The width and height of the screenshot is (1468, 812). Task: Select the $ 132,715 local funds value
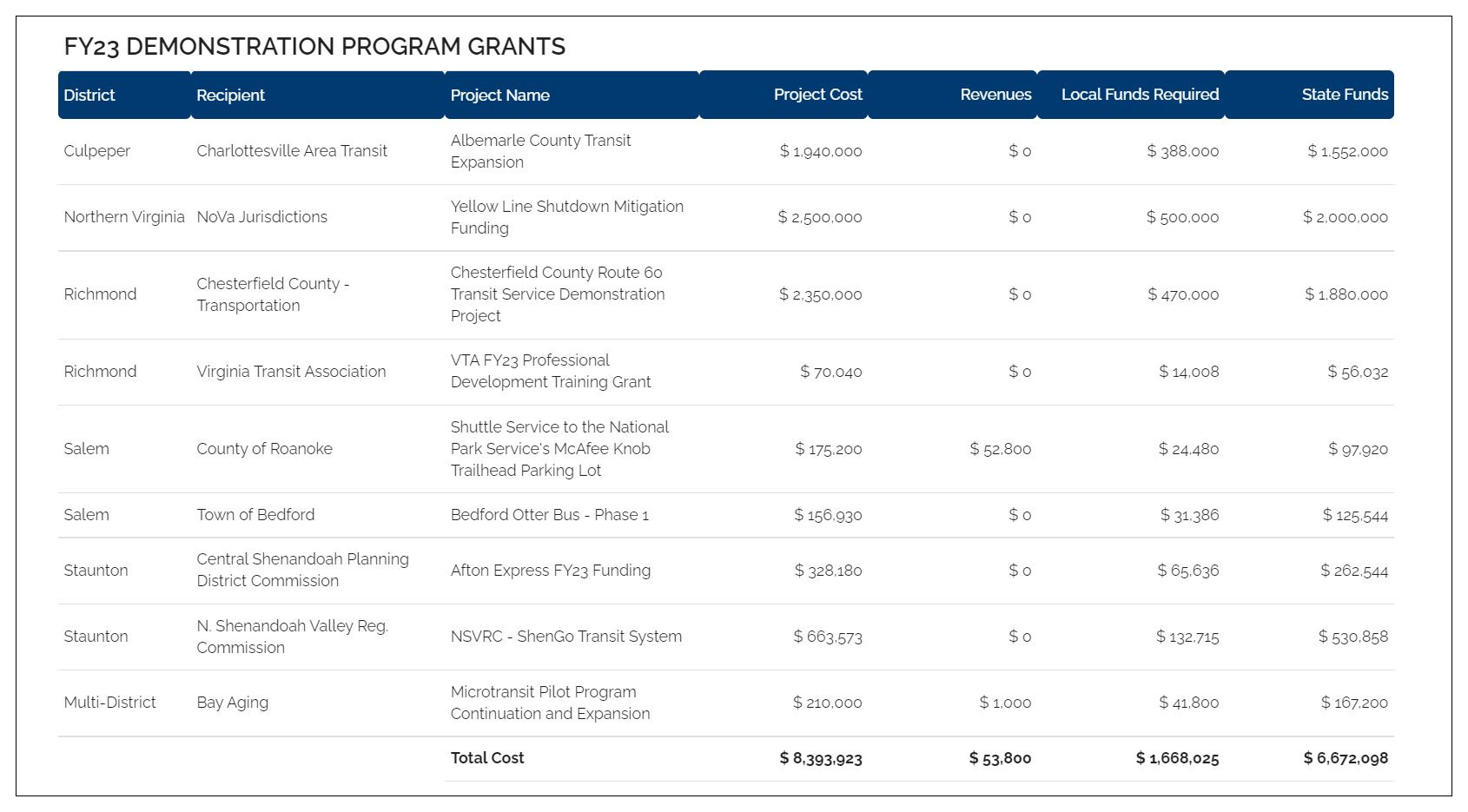coord(1187,637)
